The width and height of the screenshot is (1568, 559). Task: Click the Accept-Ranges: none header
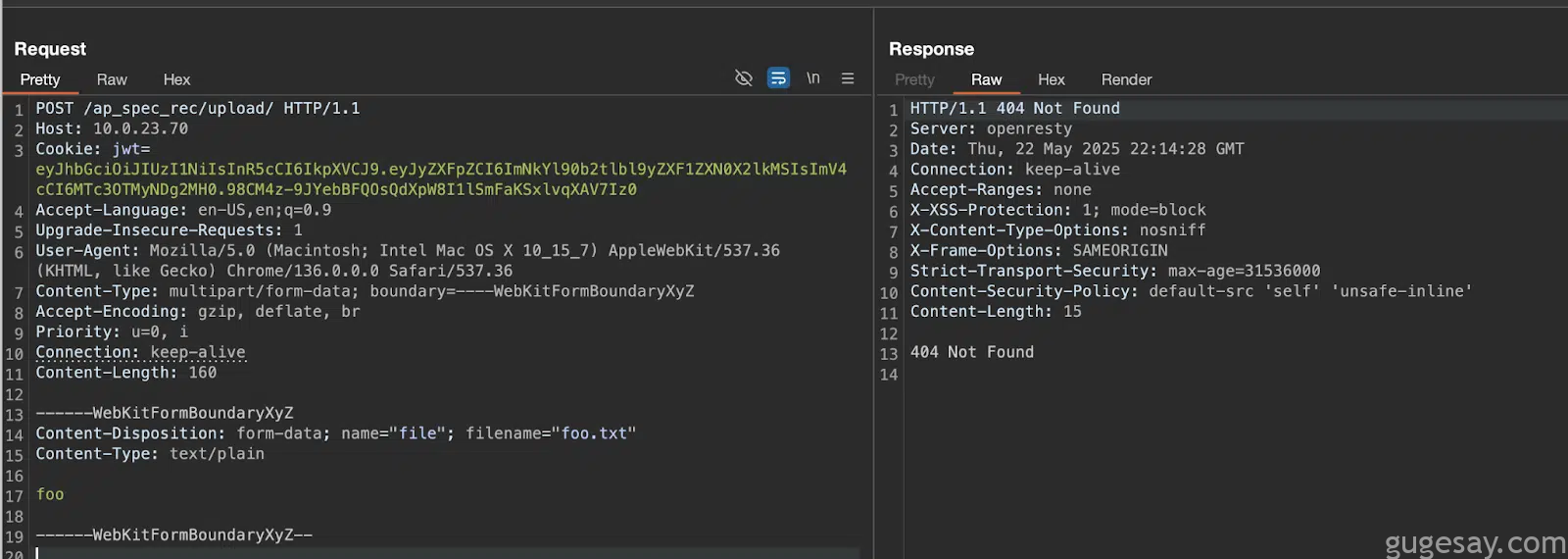[1001, 190]
